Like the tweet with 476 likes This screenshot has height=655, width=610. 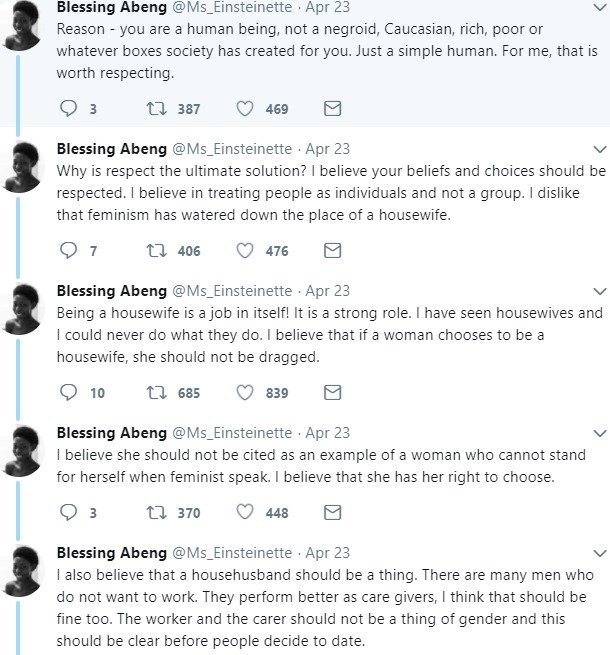(x=245, y=250)
